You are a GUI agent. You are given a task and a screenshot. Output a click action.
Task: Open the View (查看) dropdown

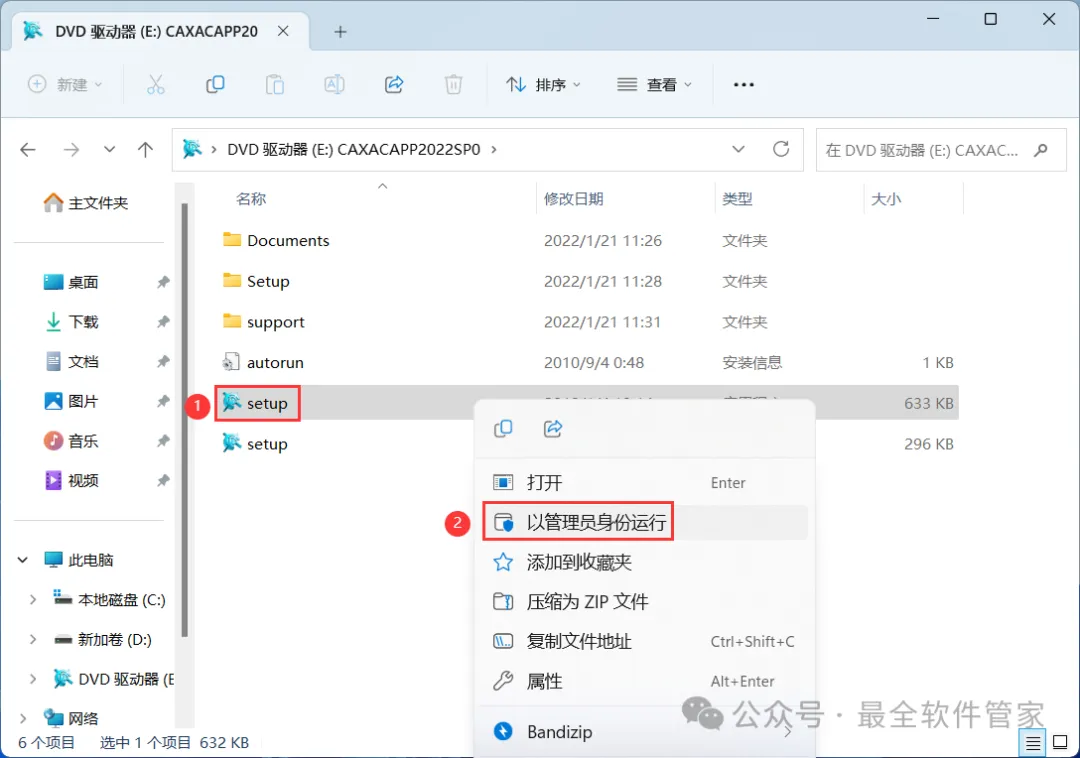[x=654, y=85]
